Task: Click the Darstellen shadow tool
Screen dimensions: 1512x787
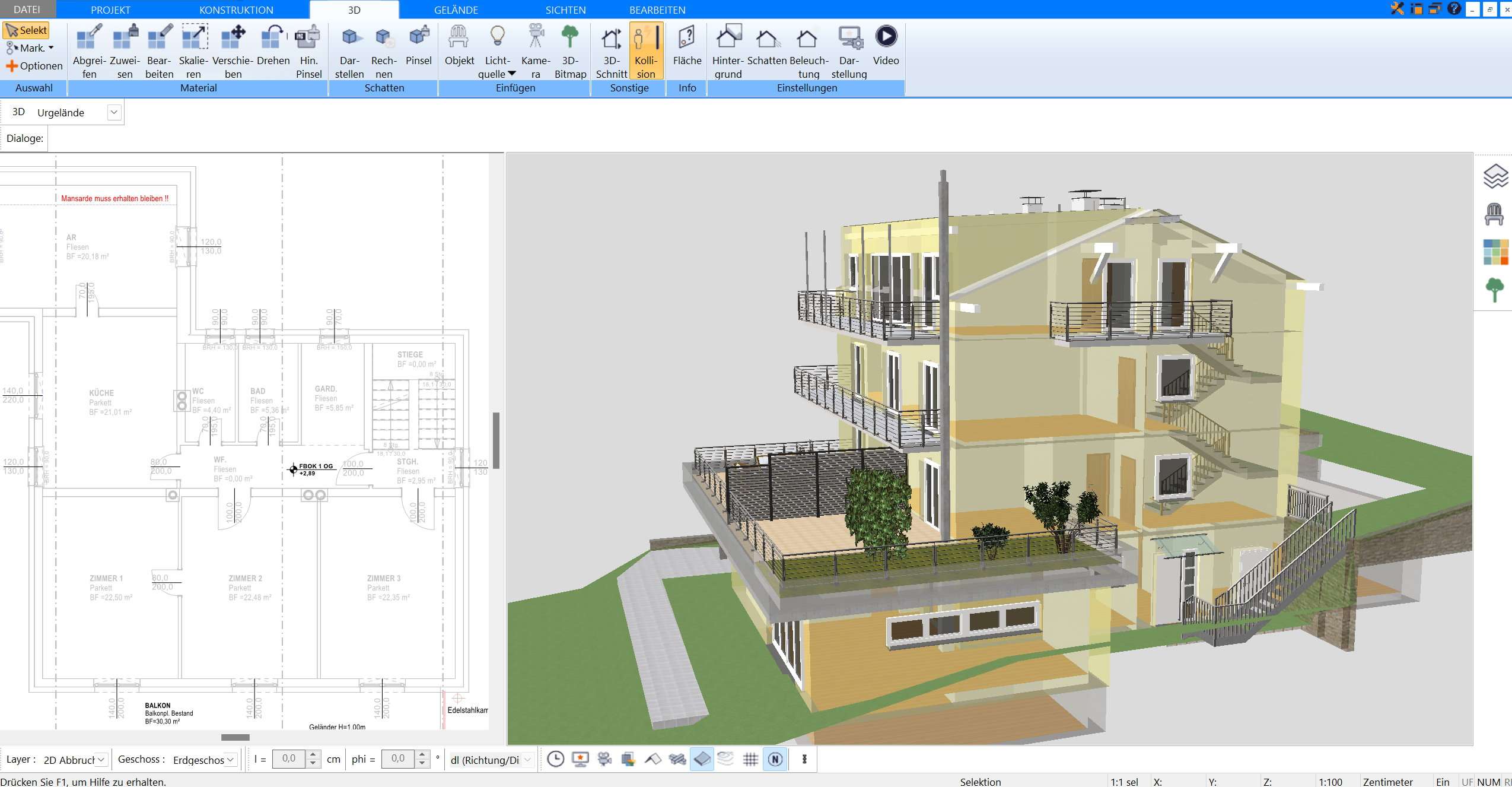Action: tap(349, 51)
